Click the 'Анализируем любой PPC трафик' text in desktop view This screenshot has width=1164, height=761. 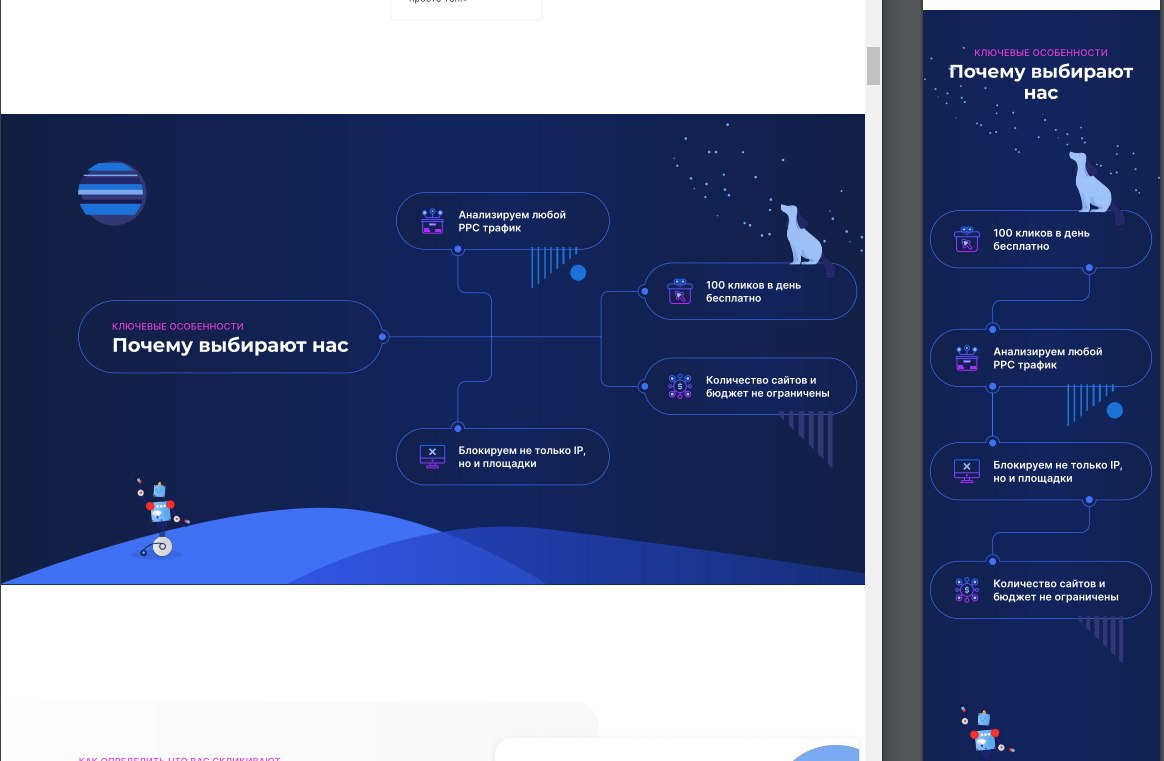click(x=511, y=221)
